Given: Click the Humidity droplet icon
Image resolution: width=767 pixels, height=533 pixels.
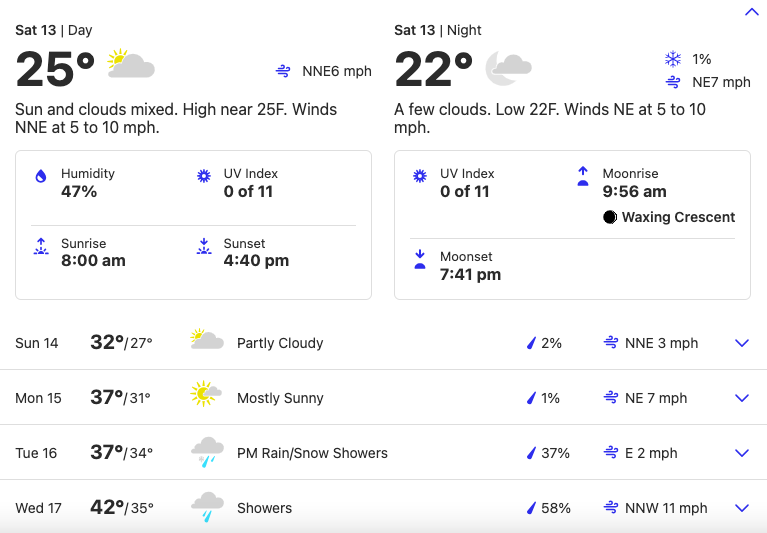Looking at the screenshot, I should 41,176.
